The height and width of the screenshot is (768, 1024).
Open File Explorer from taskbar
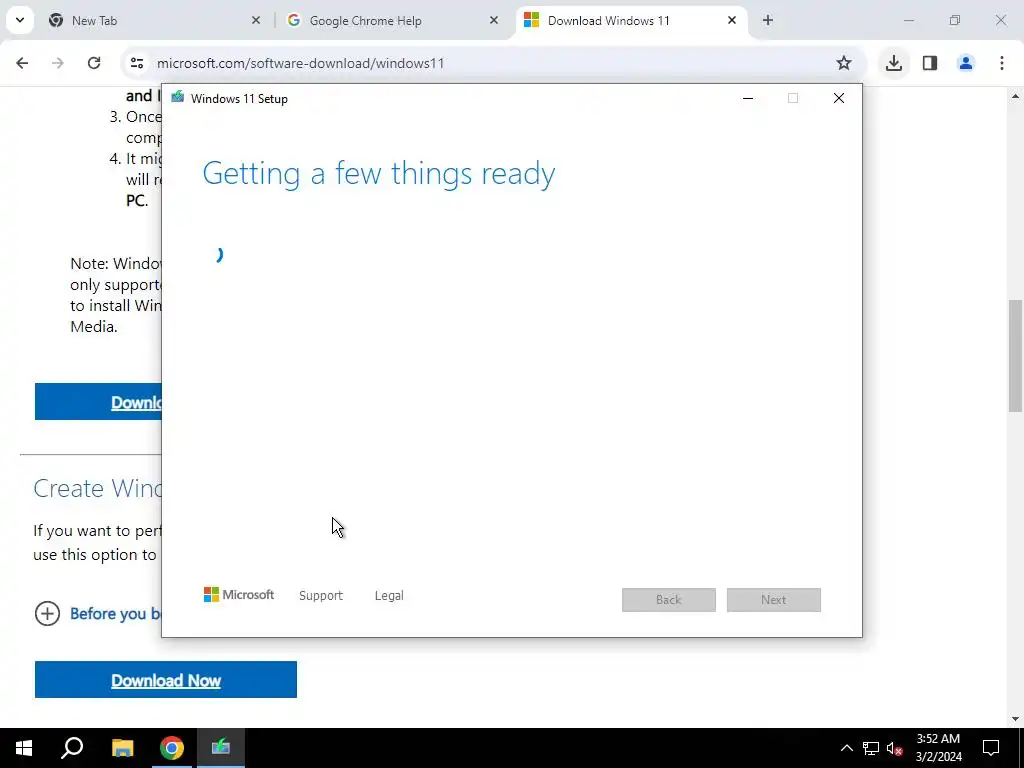[x=122, y=748]
